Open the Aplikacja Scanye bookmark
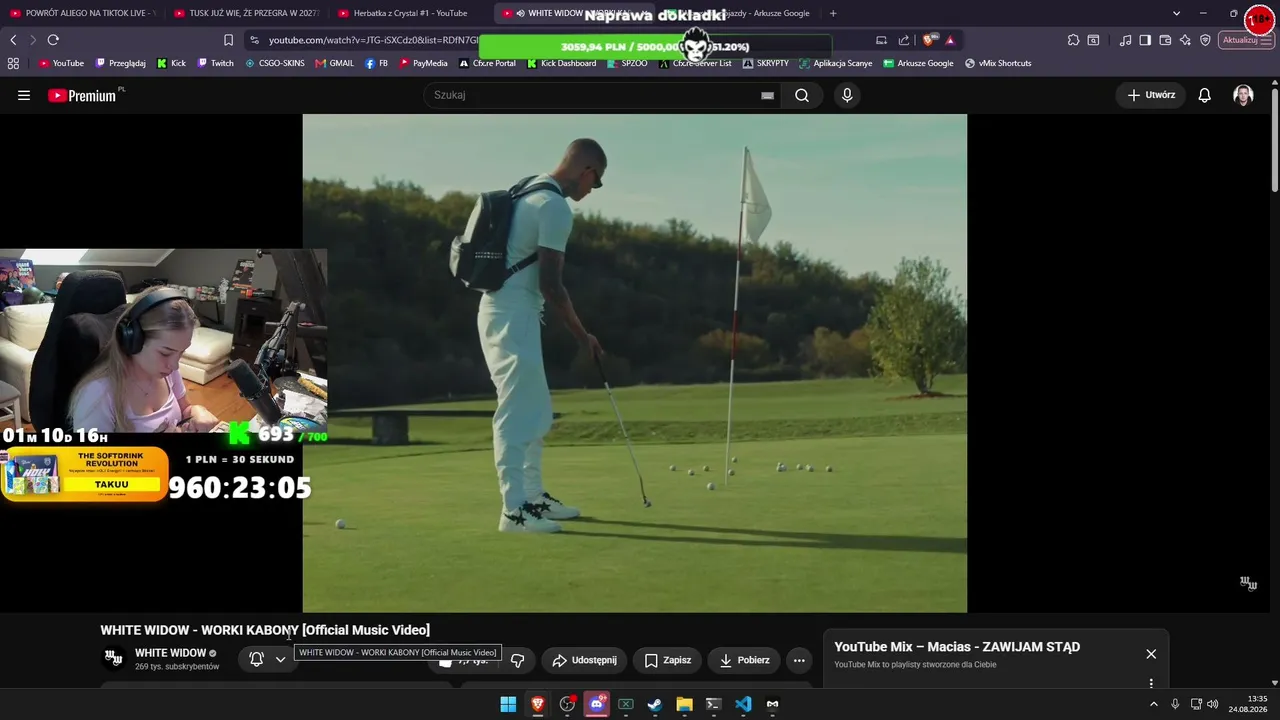Viewport: 1280px width, 720px height. [836, 63]
